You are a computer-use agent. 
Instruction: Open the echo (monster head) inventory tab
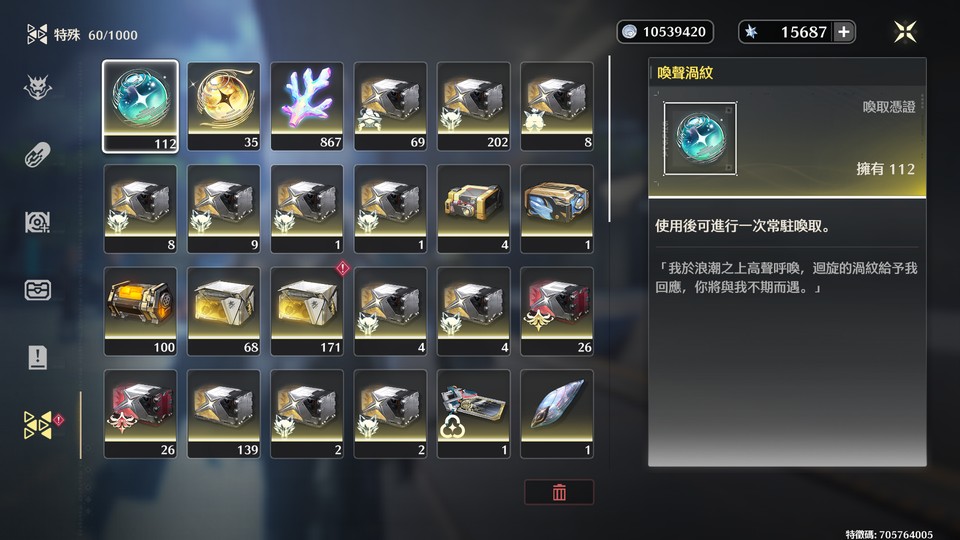click(37, 88)
